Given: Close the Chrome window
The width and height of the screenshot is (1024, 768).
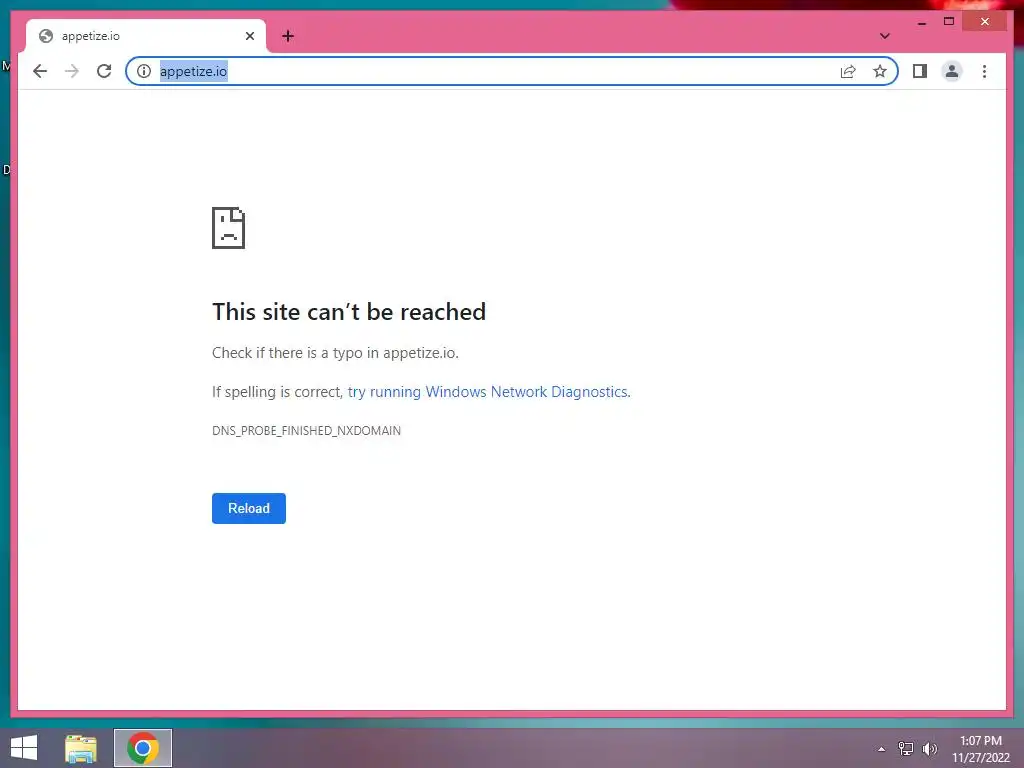Looking at the screenshot, I should [985, 22].
